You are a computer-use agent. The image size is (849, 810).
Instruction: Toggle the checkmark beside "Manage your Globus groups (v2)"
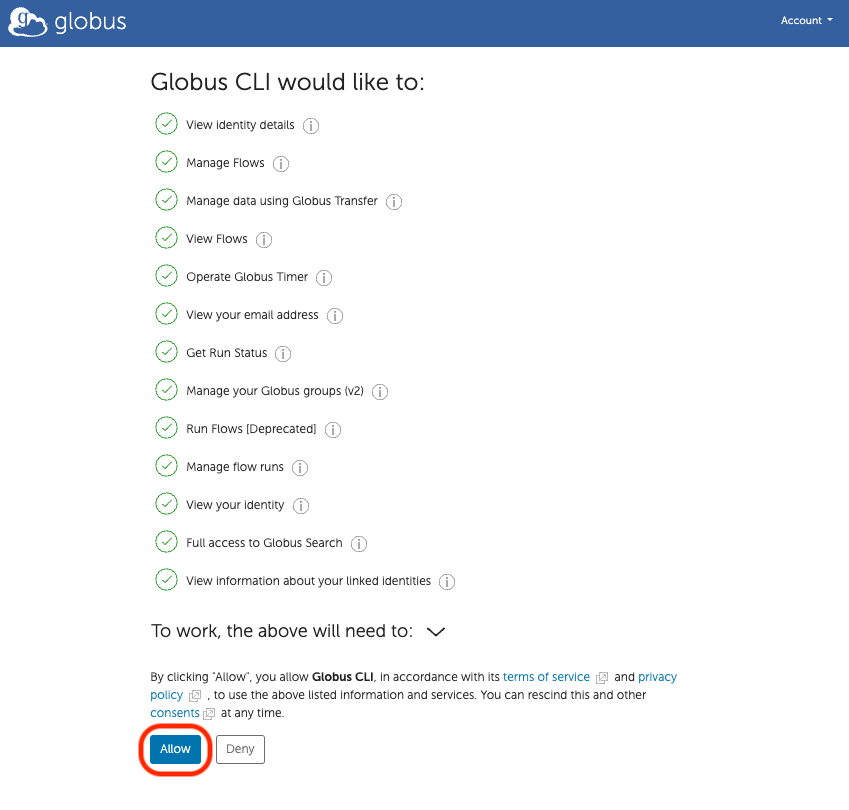(x=166, y=390)
